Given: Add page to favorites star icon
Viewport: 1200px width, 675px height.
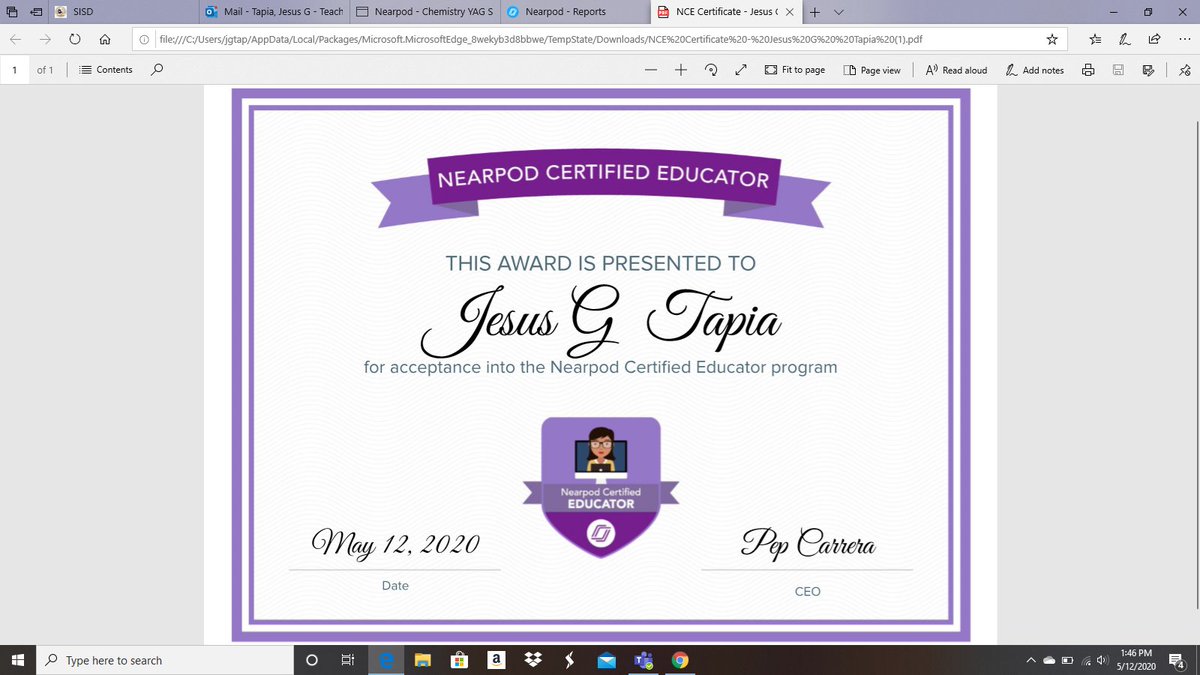Looking at the screenshot, I should 1052,39.
